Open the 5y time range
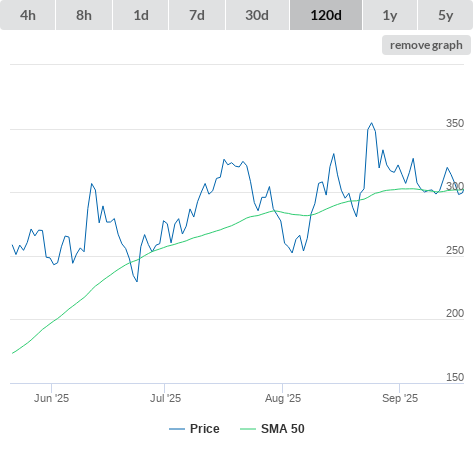The width and height of the screenshot is (474, 455). (446, 15)
